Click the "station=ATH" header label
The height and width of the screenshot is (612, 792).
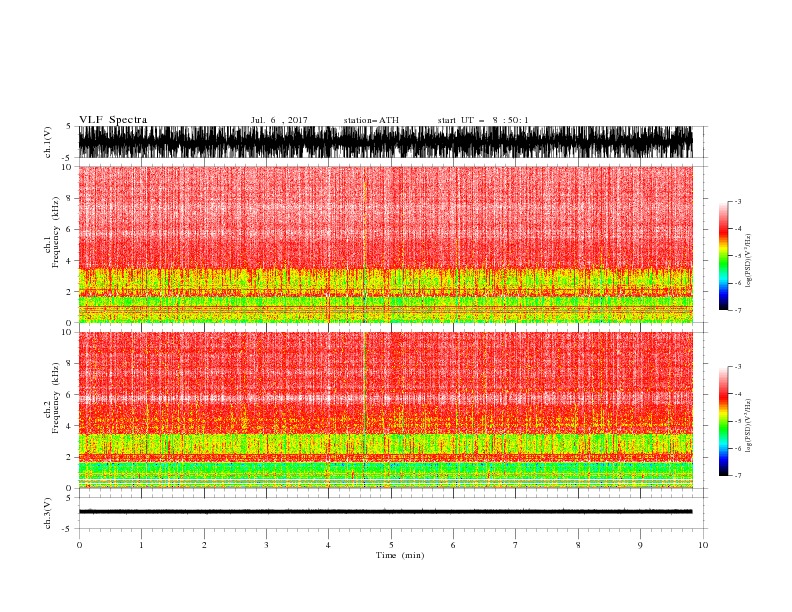(371, 120)
